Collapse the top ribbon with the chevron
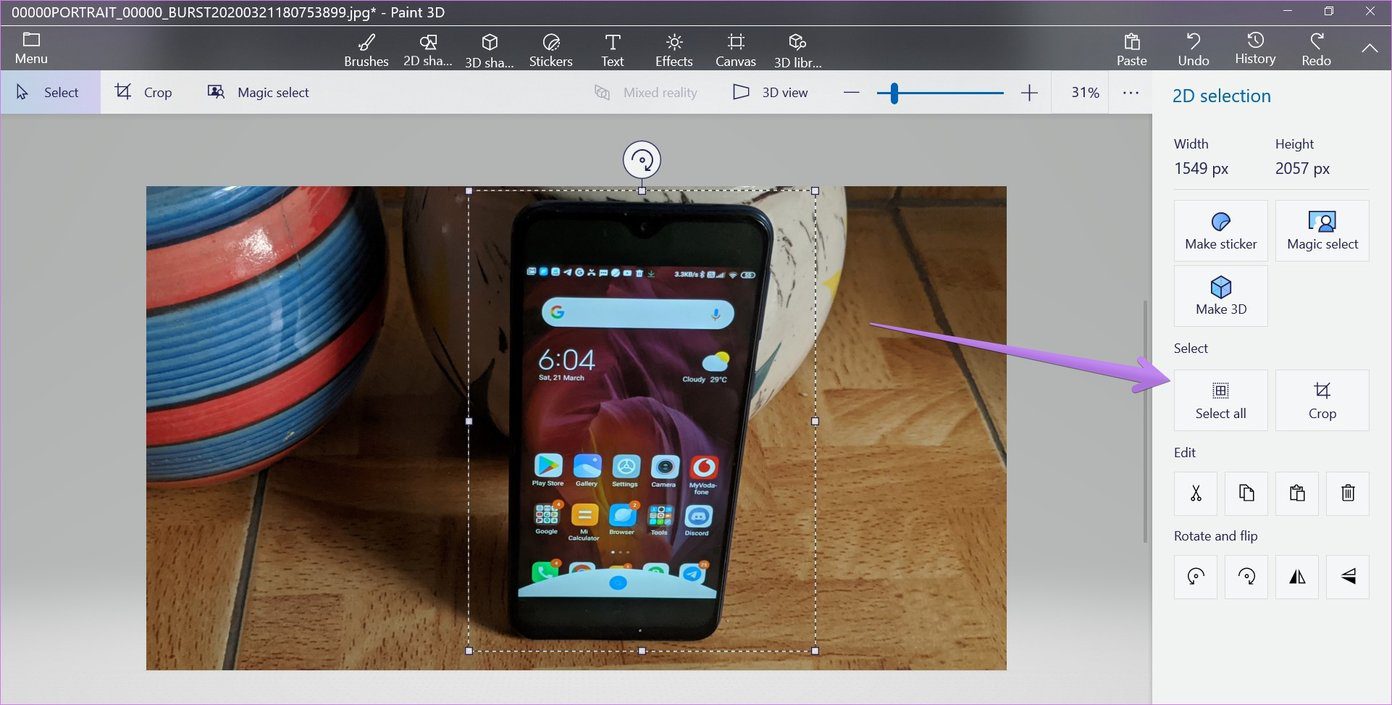The image size is (1392, 705). click(1369, 48)
